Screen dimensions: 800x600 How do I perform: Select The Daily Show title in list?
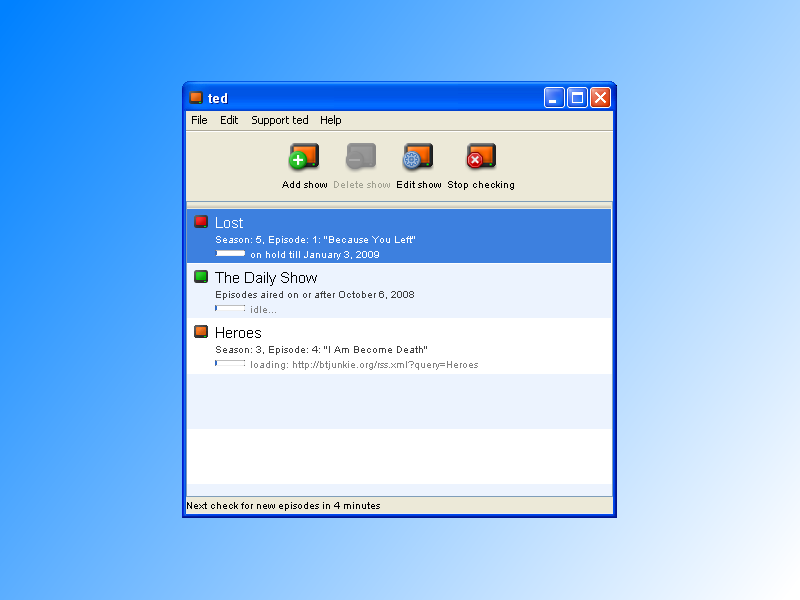pyautogui.click(x=266, y=278)
